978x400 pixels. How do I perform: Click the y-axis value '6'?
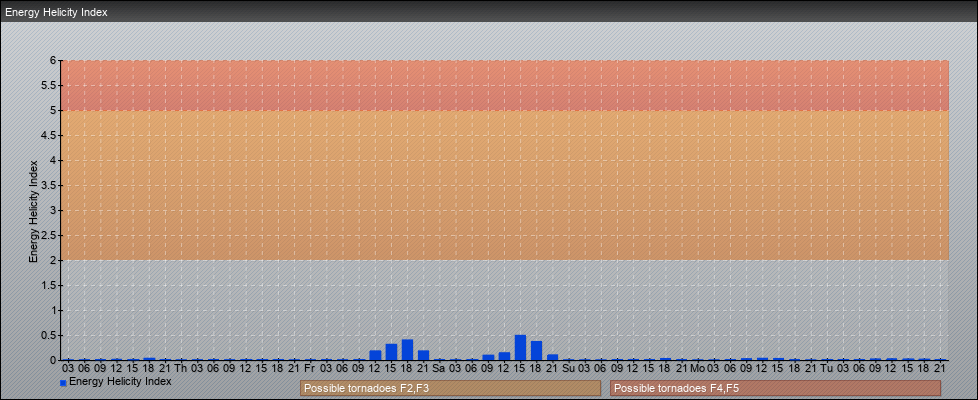pyautogui.click(x=54, y=61)
